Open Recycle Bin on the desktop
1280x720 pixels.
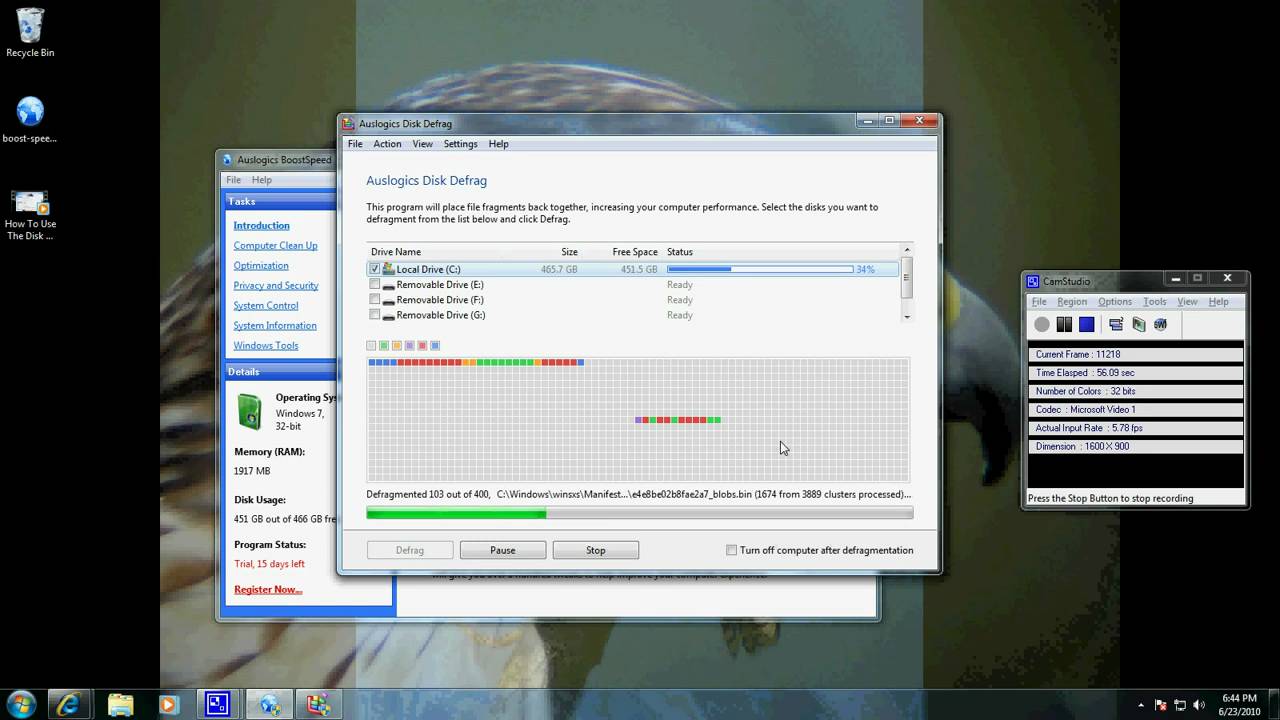point(30,32)
